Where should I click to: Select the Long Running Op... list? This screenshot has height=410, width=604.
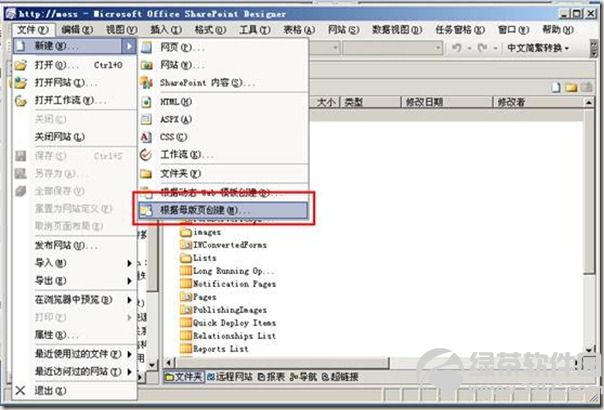[233, 271]
